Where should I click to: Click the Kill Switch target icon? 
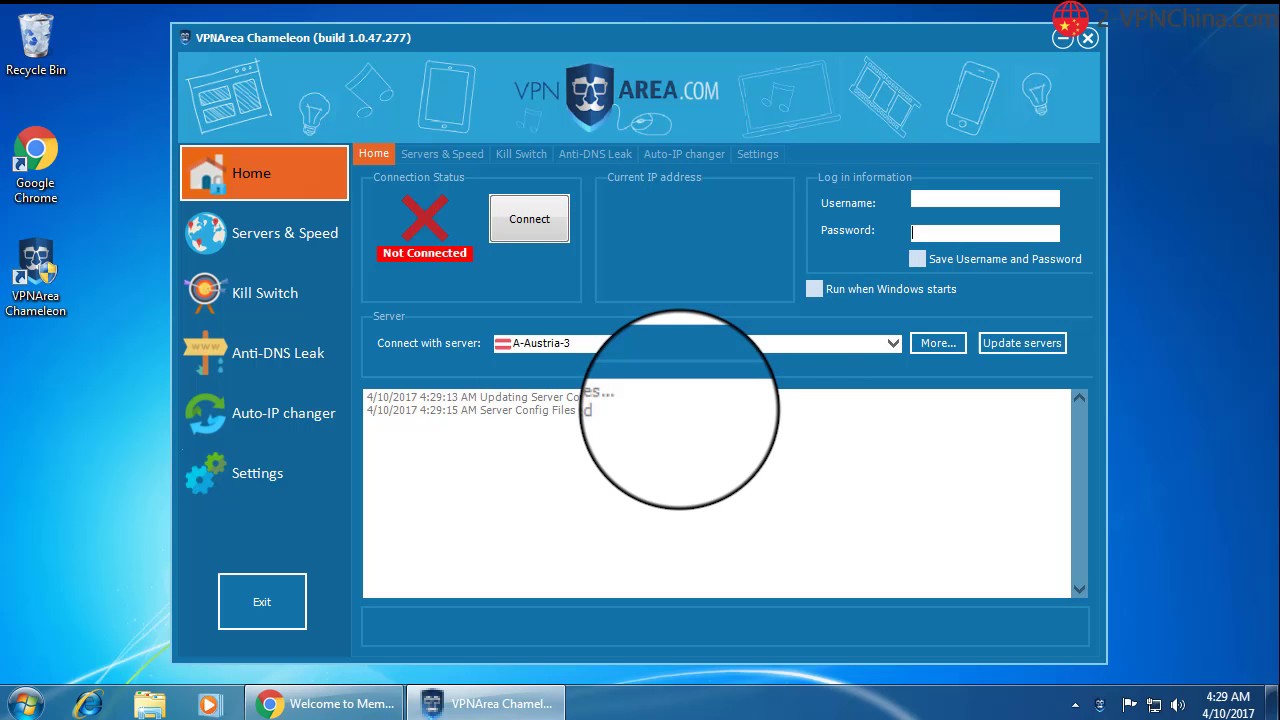205,293
